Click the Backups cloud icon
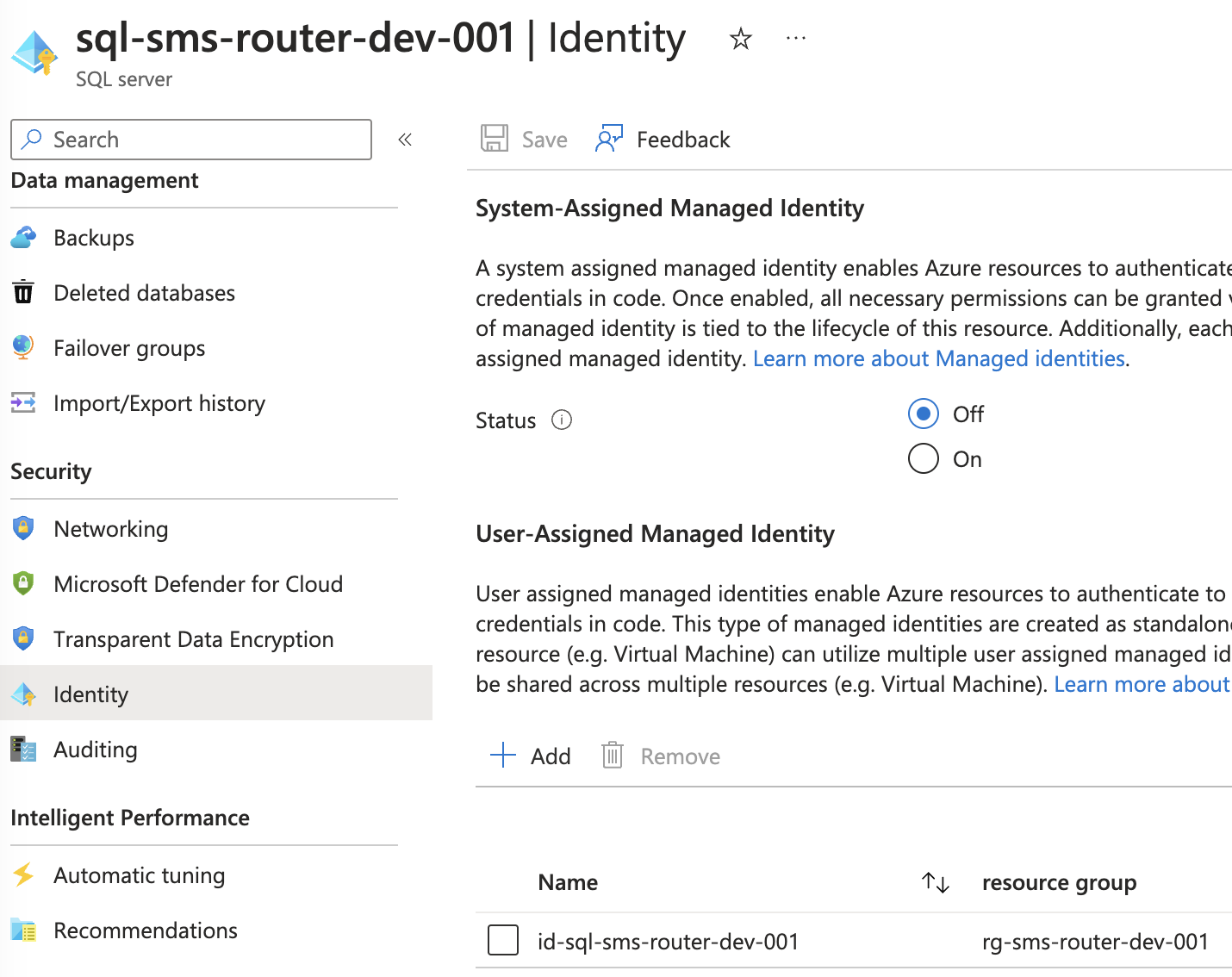The image size is (1232, 977). coord(23,238)
